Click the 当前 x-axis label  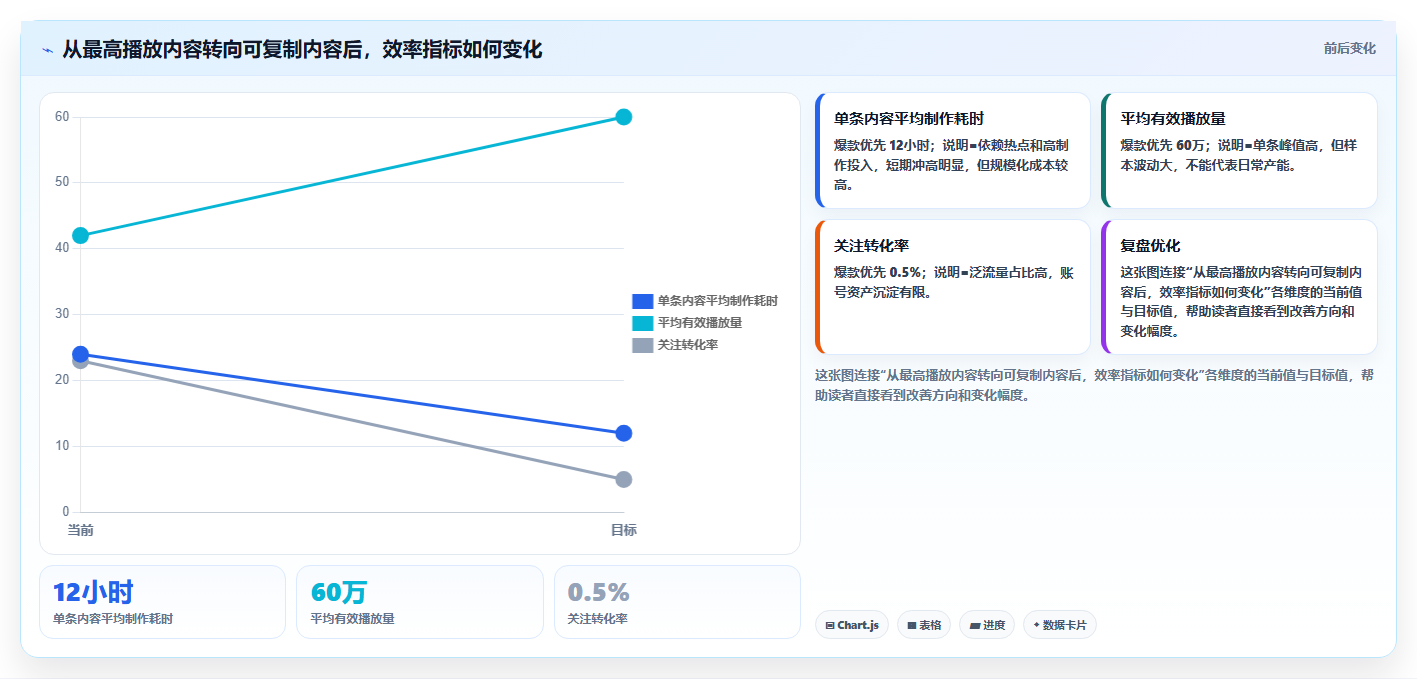coord(81,530)
